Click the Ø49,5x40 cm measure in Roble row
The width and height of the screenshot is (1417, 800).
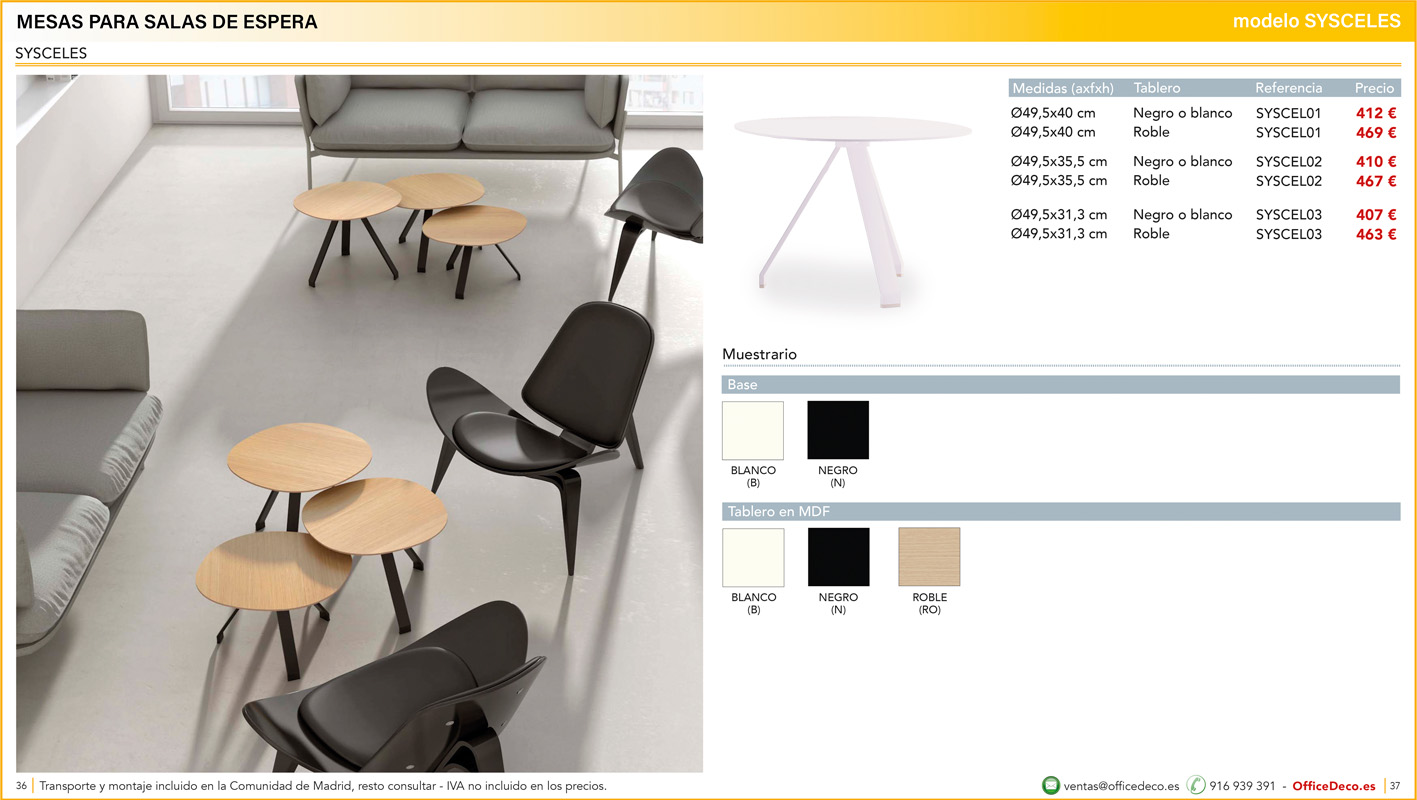pos(1053,132)
